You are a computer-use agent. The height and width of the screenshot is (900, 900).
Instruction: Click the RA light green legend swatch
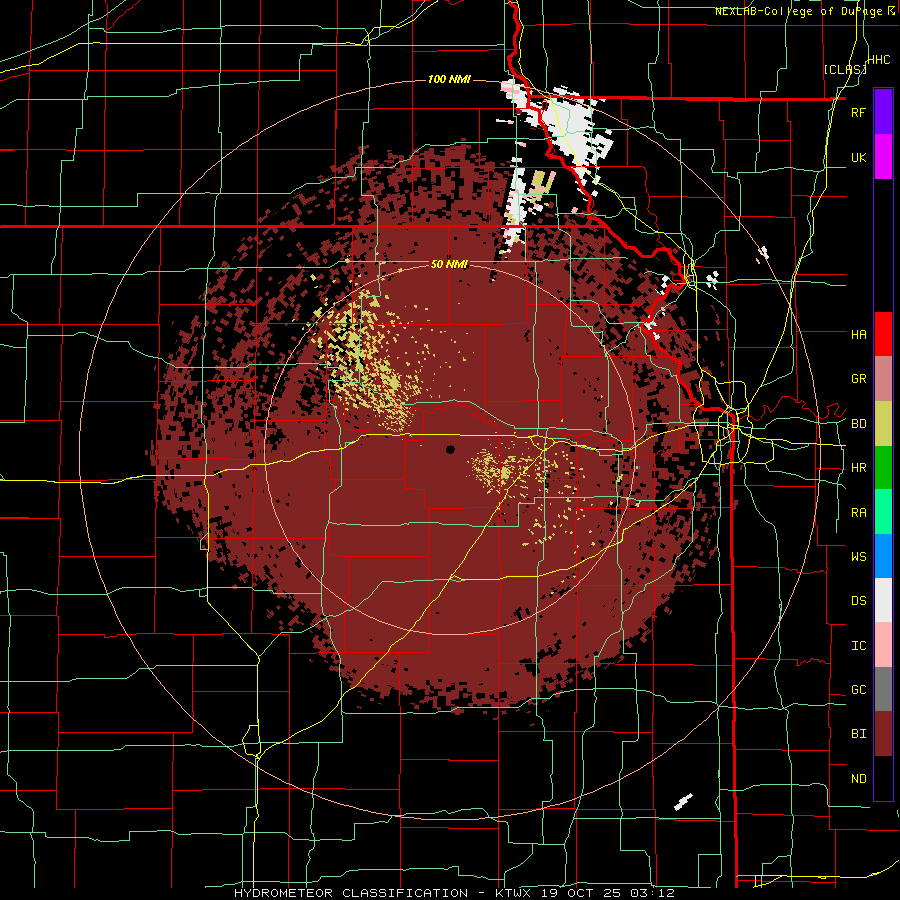pos(883,512)
